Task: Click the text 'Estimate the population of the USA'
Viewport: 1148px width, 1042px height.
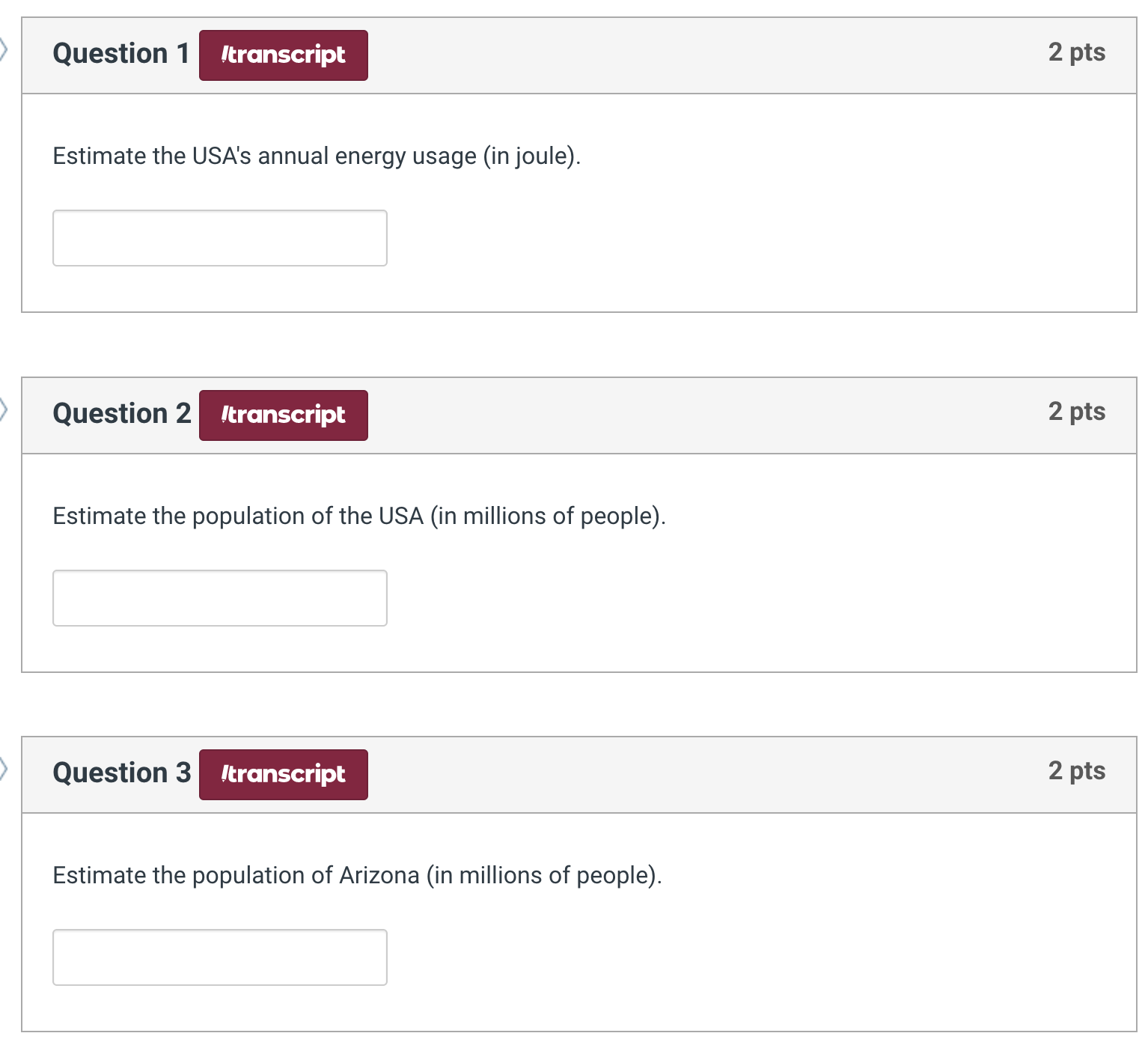Action: click(238, 517)
